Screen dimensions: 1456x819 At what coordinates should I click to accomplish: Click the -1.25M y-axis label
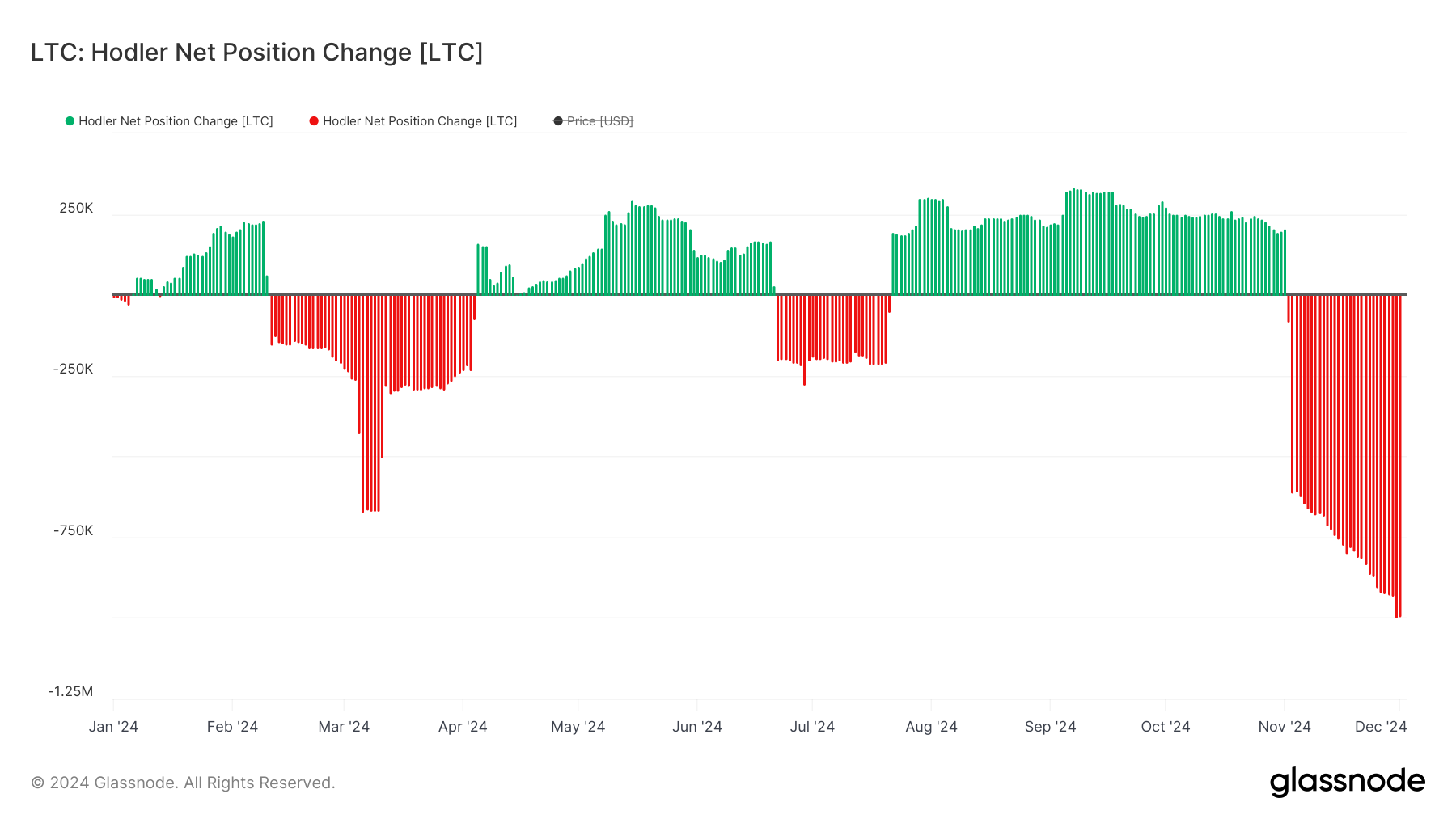(71, 691)
